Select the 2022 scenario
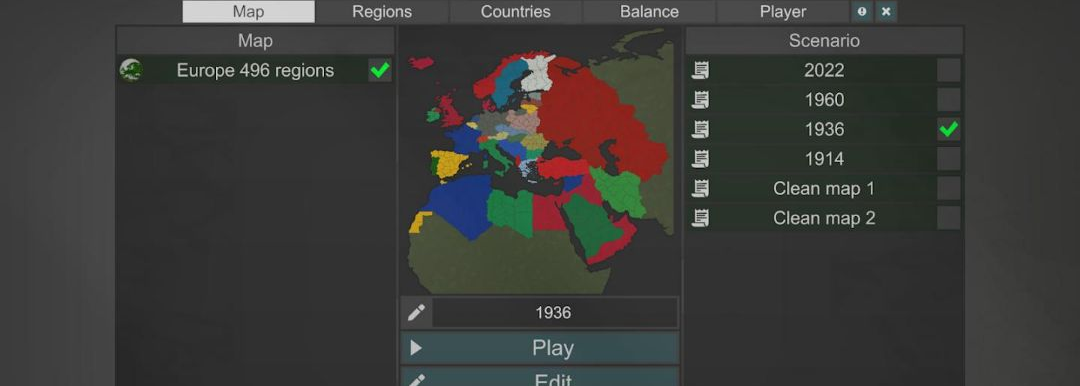The width and height of the screenshot is (1080, 386). point(824,70)
